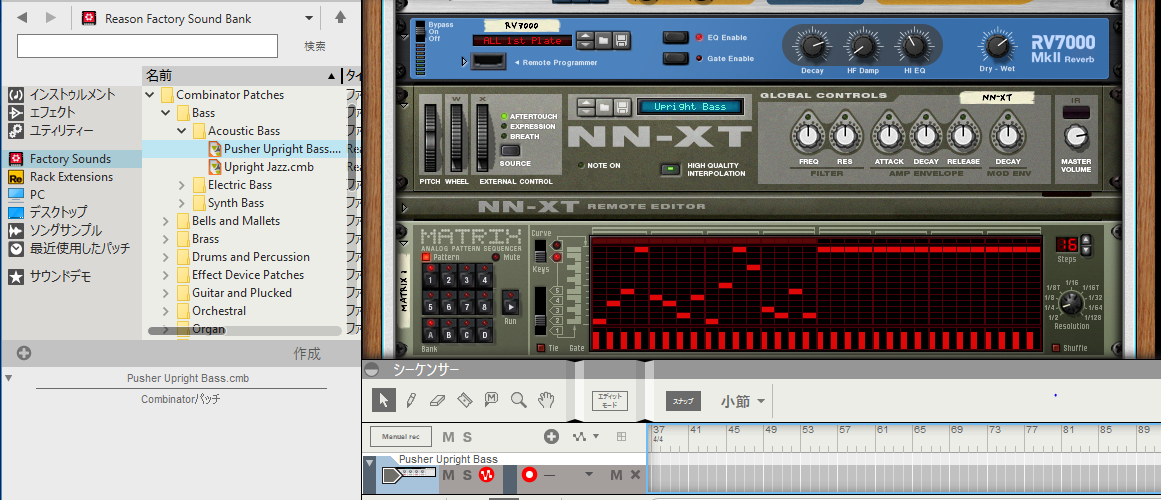The width and height of the screenshot is (1161, 500).
Task: Click the Manual rec button
Action: [x=401, y=436]
